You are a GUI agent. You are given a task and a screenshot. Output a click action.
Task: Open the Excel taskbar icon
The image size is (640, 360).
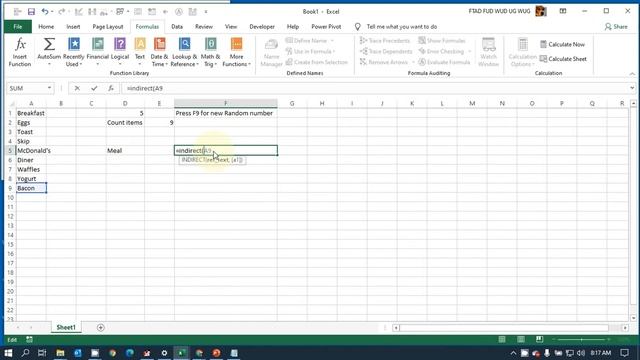(x=181, y=353)
